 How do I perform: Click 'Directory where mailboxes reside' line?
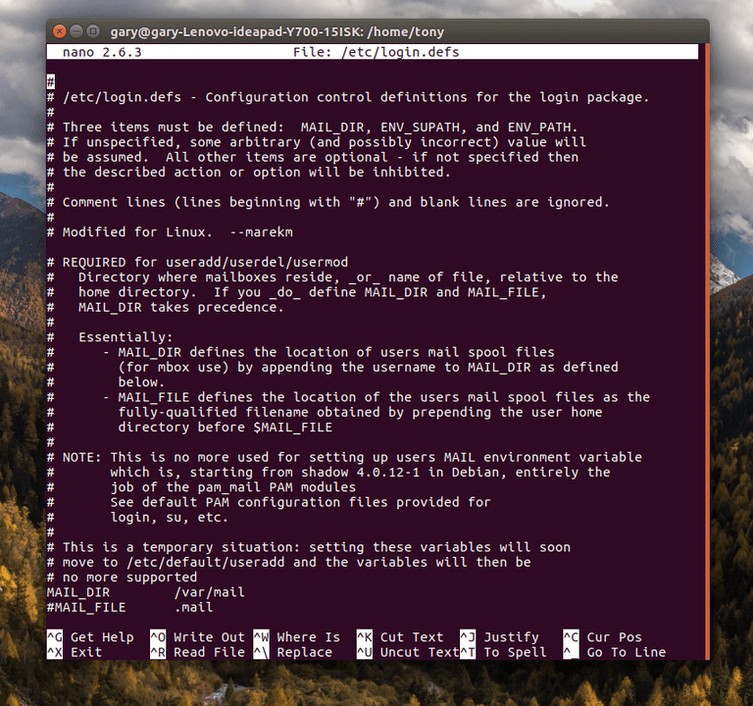click(333, 277)
